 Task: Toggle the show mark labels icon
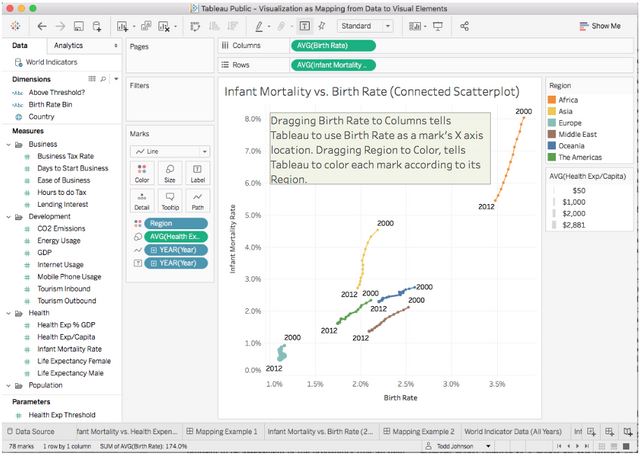coord(304,26)
